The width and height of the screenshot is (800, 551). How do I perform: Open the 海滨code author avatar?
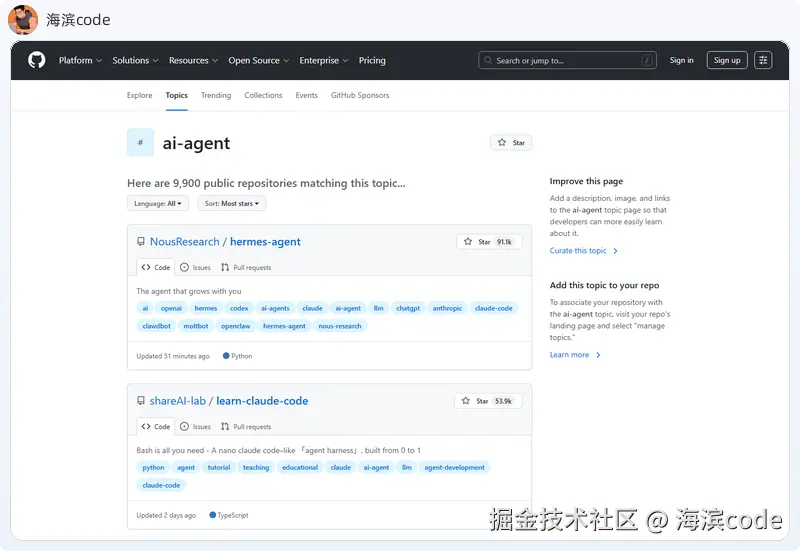[x=23, y=19]
